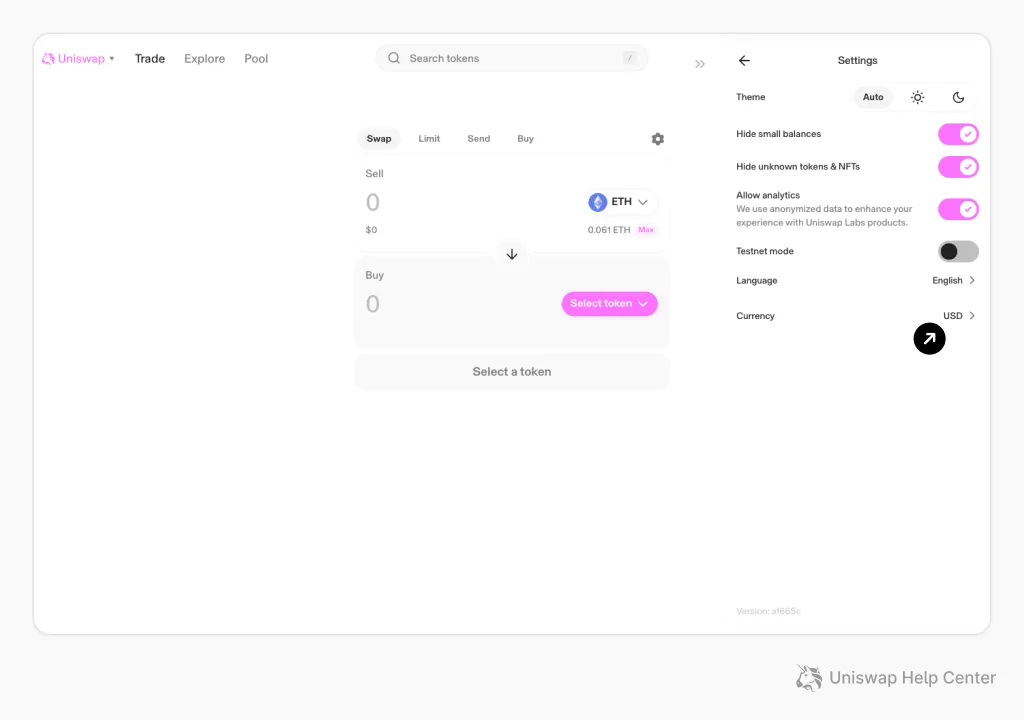Switch to the Limit tab

(429, 139)
